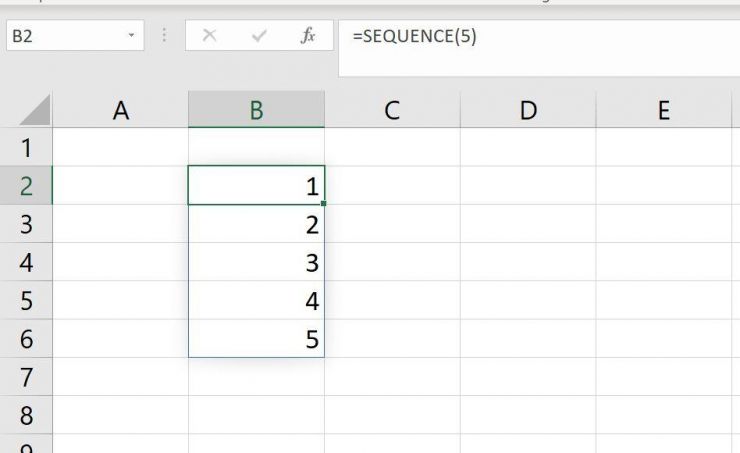Click the Enter checkmark icon in formula bar
This screenshot has height=453, width=740.
click(x=259, y=35)
